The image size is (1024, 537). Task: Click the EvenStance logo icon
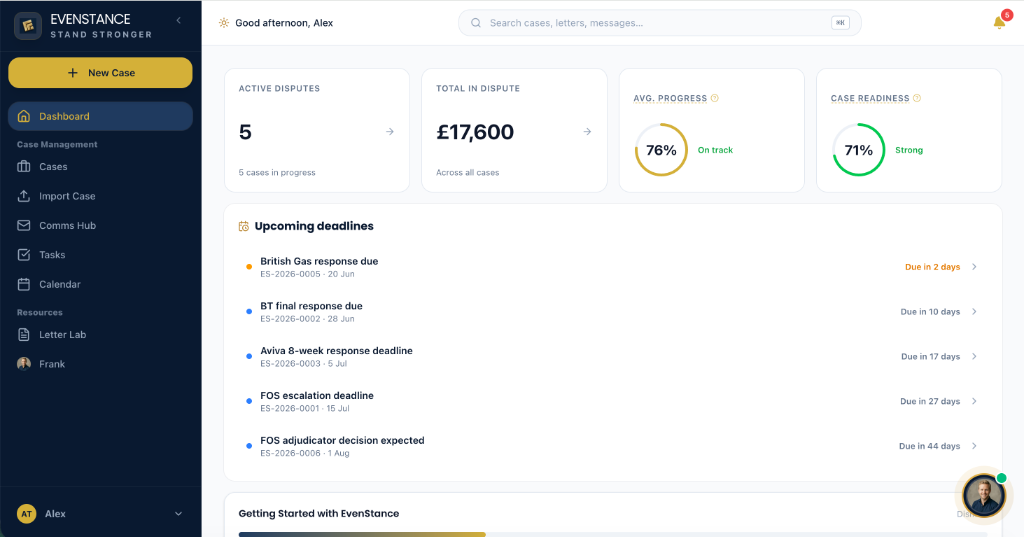pyautogui.click(x=28, y=26)
